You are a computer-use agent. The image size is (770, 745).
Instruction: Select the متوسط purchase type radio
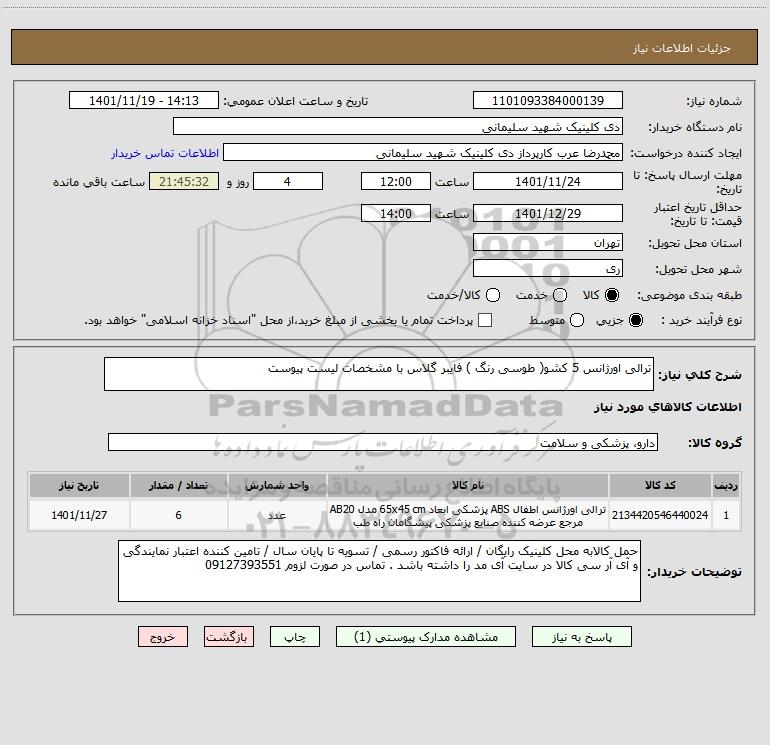577,320
